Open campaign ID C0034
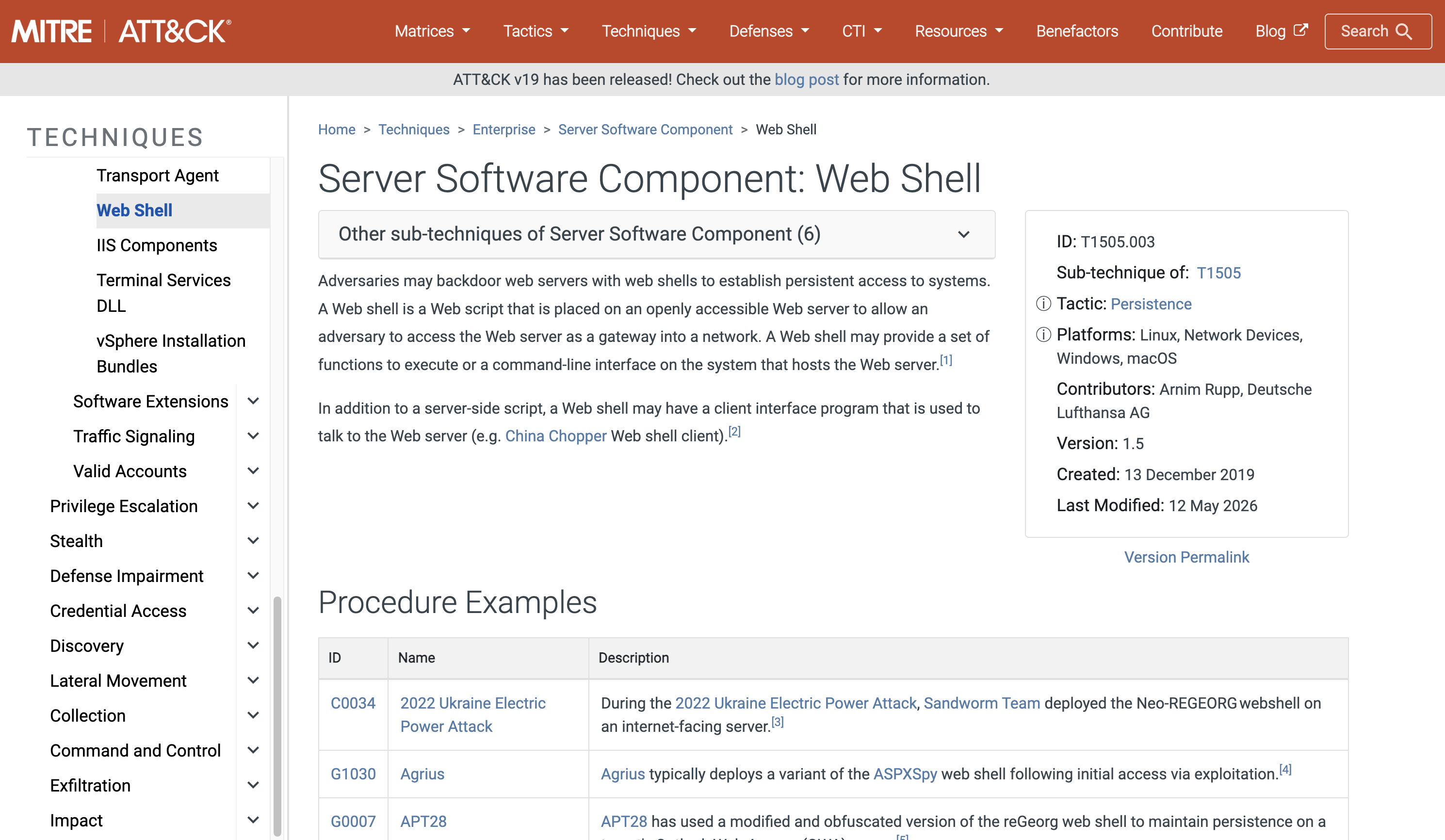Image resolution: width=1445 pixels, height=840 pixels. pos(353,703)
